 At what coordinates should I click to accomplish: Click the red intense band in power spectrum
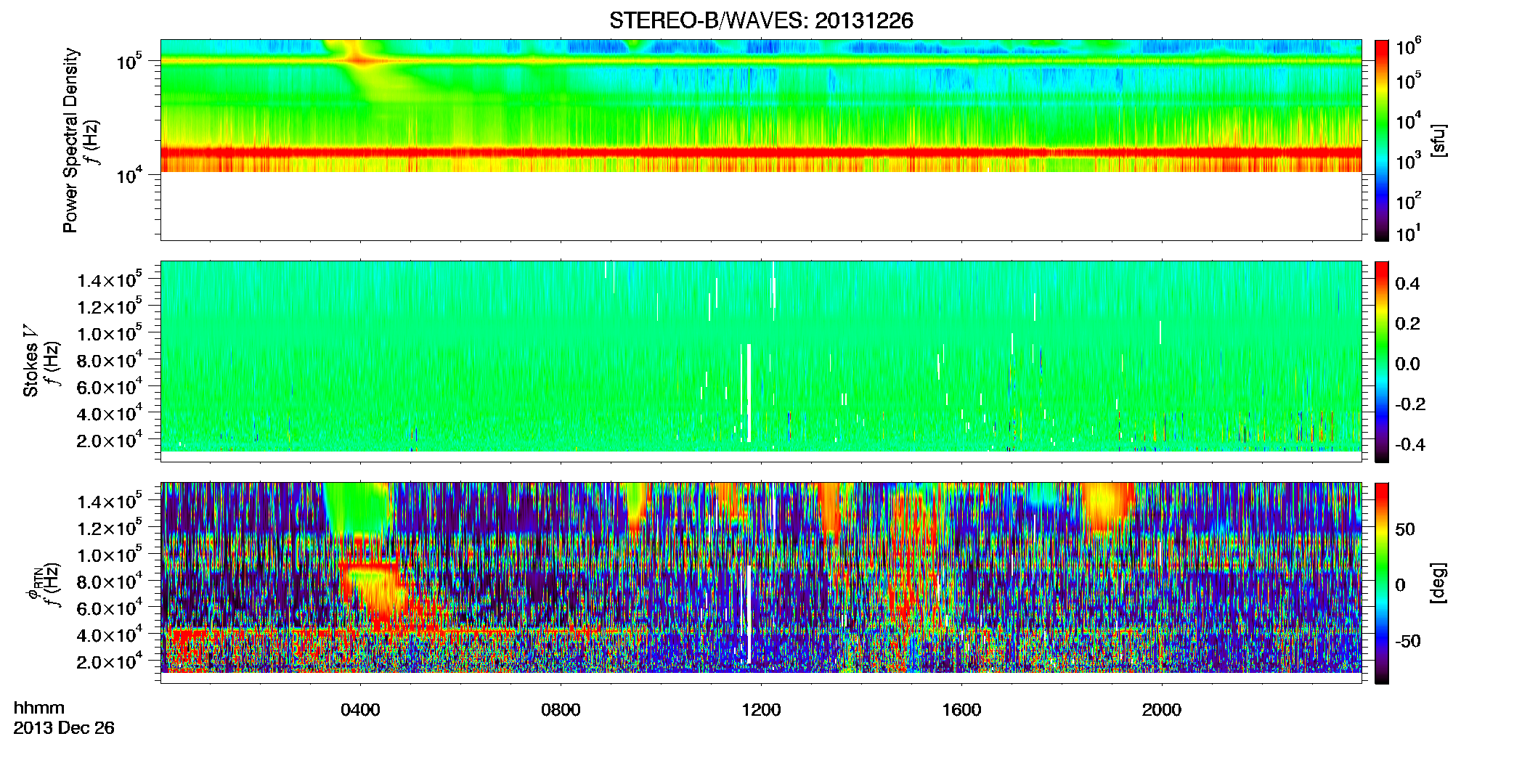pos(761,152)
